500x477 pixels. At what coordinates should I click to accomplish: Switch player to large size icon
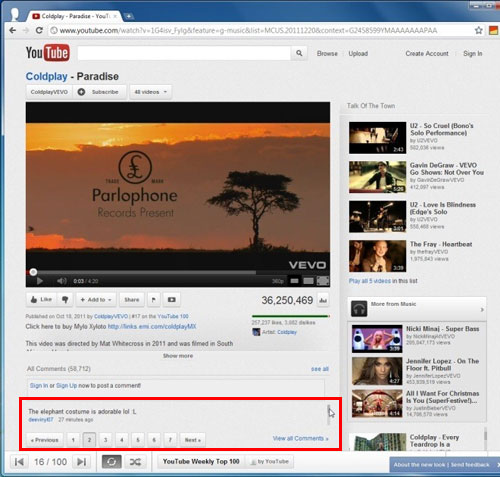[308, 281]
